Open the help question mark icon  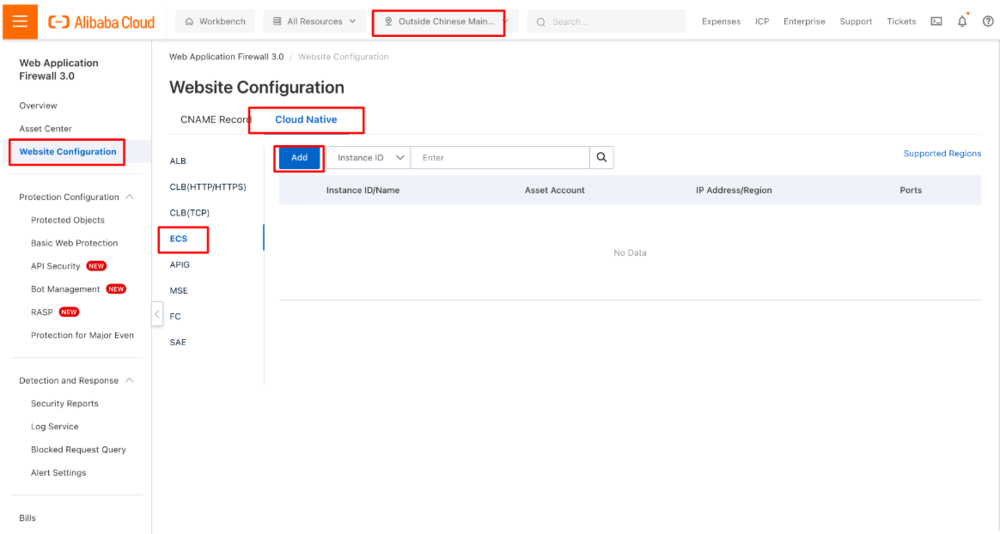pyautogui.click(x=988, y=21)
